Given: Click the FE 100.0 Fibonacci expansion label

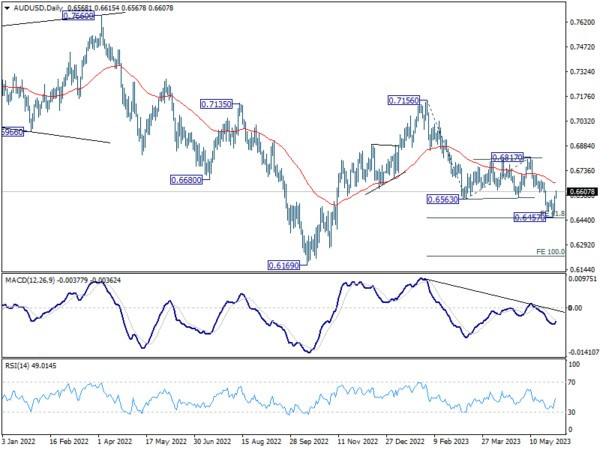Looking at the screenshot, I should tap(550, 251).
